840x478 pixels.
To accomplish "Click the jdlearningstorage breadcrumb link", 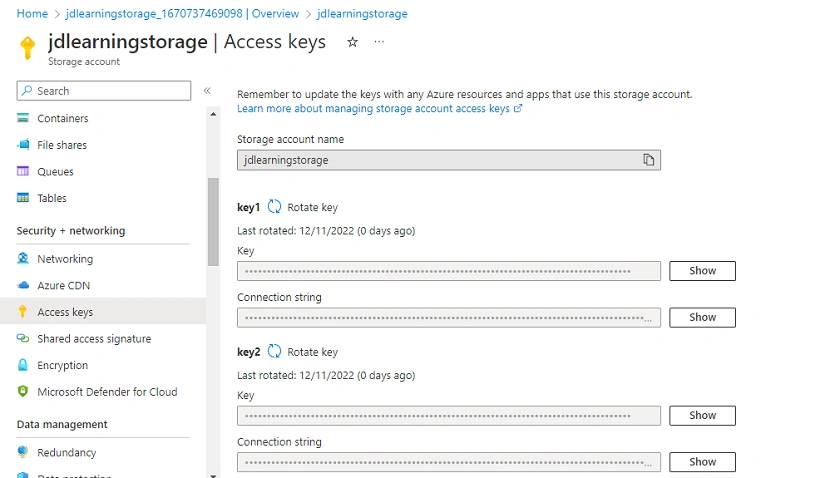I will click(x=362, y=13).
